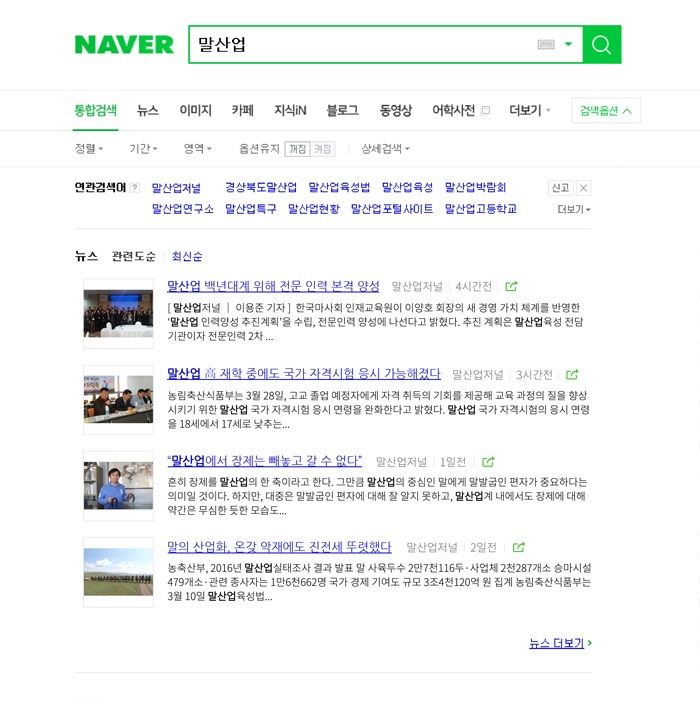Set 옵션유지 to 꺼짐
Image resolution: width=700 pixels, height=701 pixels.
tap(297, 149)
